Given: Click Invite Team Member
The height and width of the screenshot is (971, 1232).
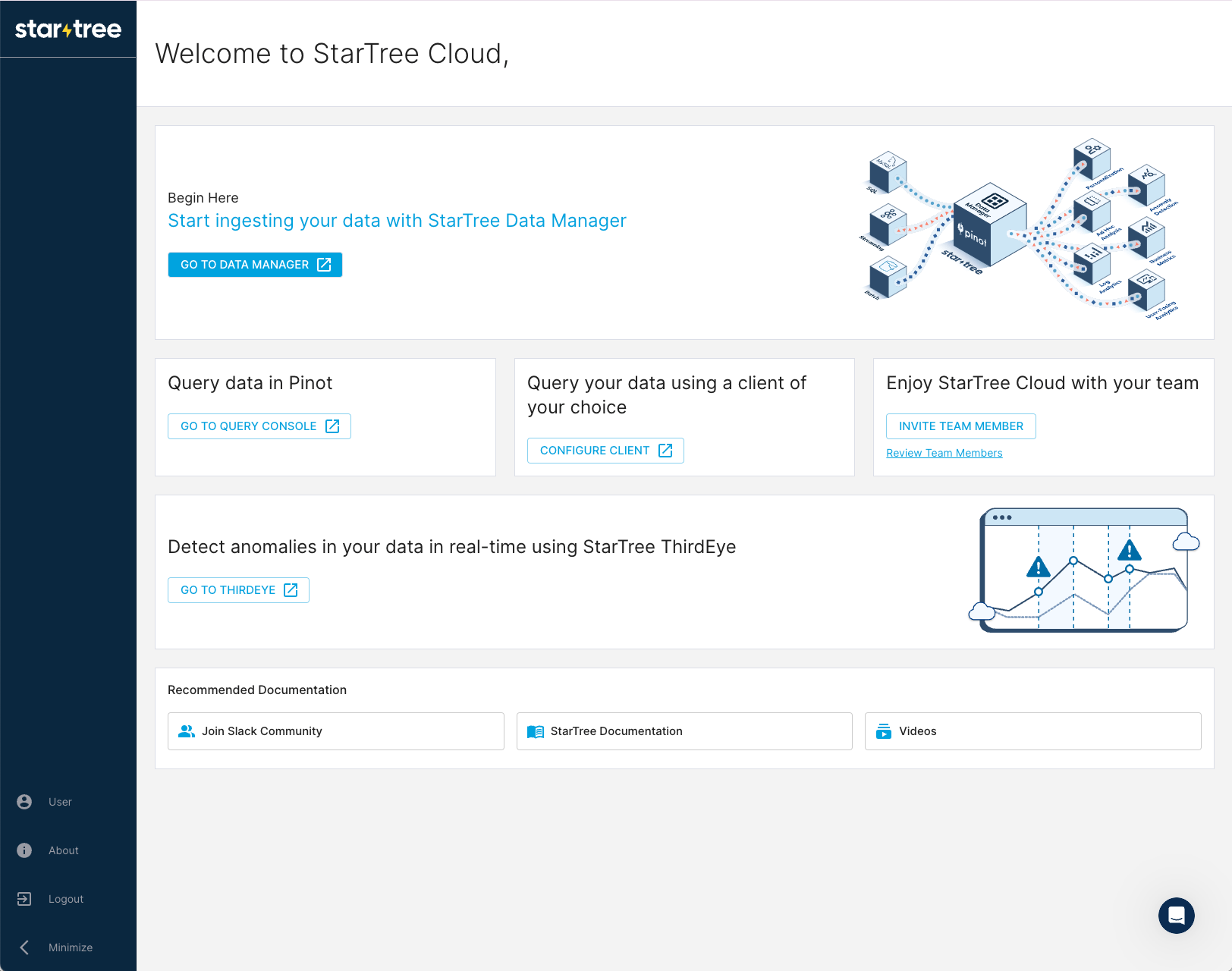Looking at the screenshot, I should [x=960, y=426].
